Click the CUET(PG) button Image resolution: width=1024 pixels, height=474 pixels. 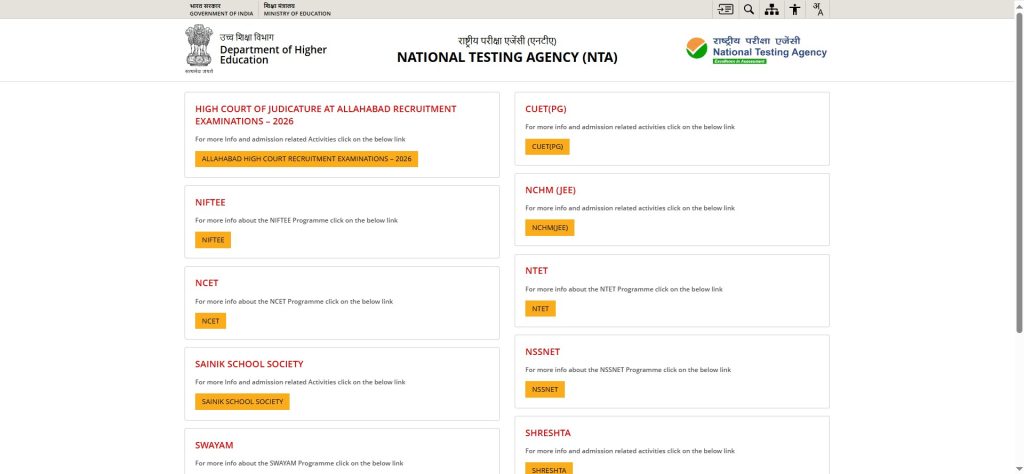coord(547,146)
